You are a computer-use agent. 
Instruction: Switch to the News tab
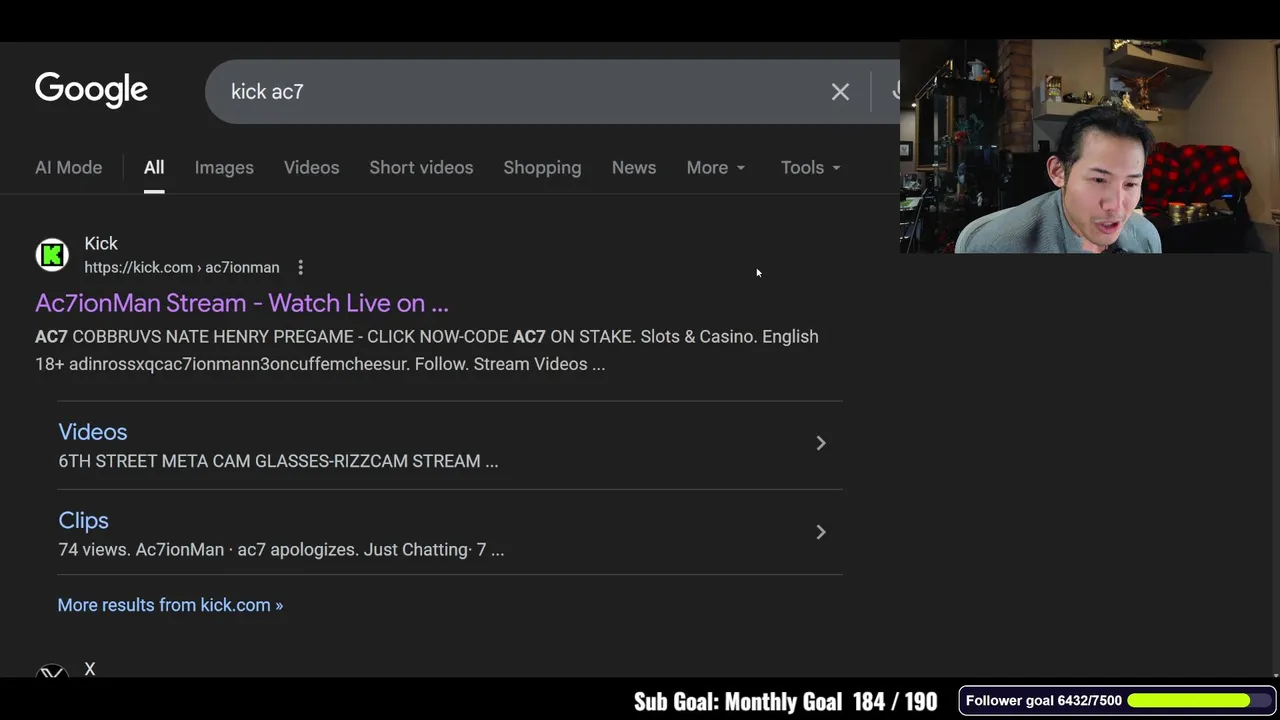634,167
